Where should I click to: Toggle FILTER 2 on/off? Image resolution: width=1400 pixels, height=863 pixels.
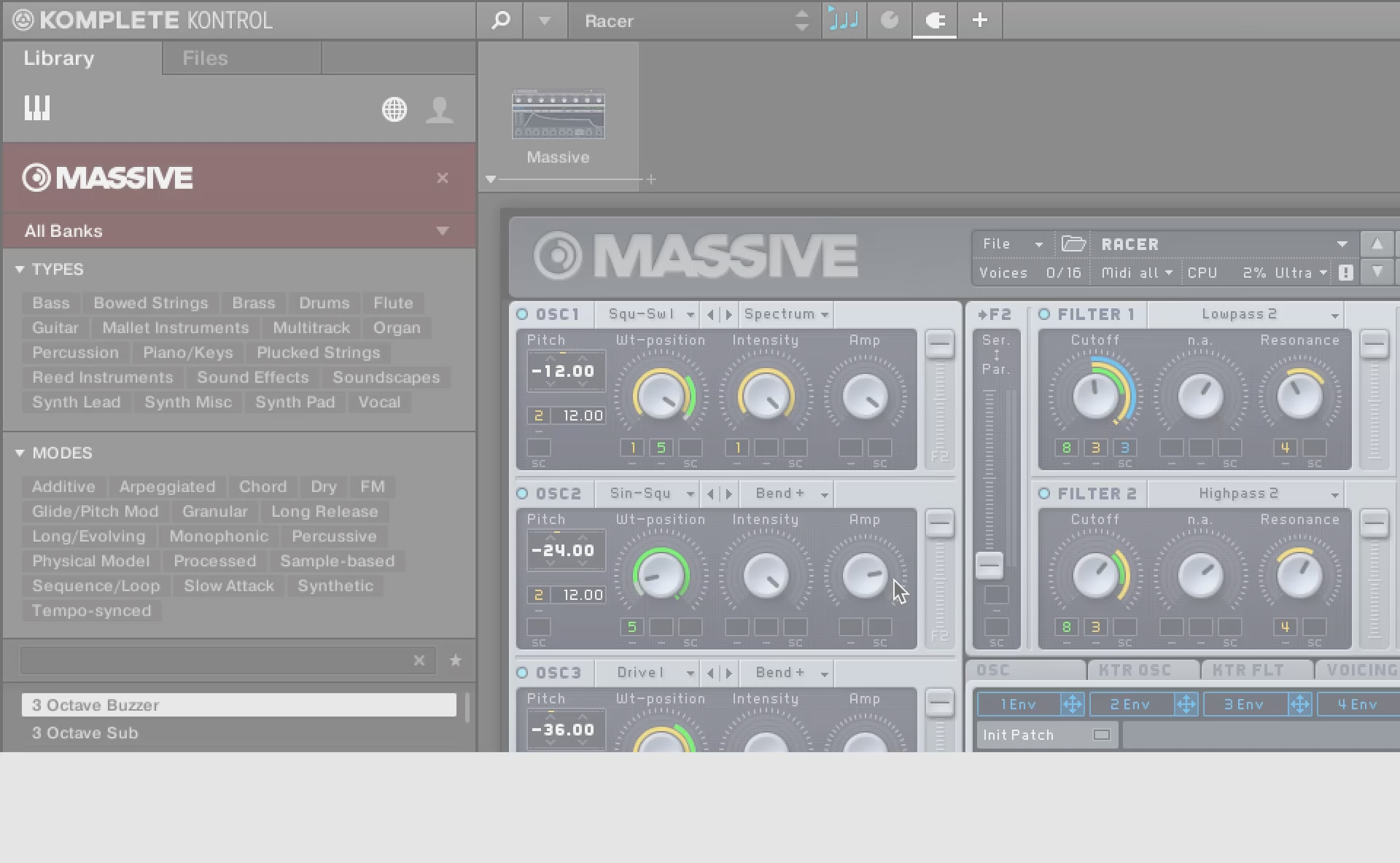coord(1044,493)
